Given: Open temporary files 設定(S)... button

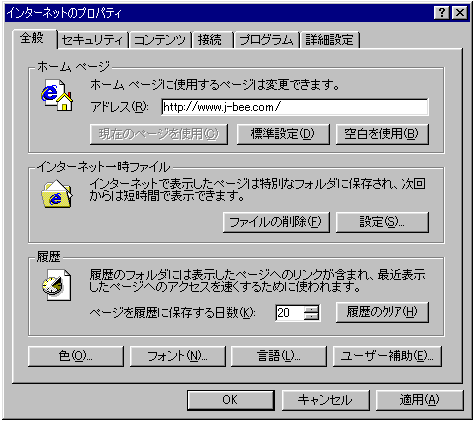Looking at the screenshot, I should tap(382, 222).
